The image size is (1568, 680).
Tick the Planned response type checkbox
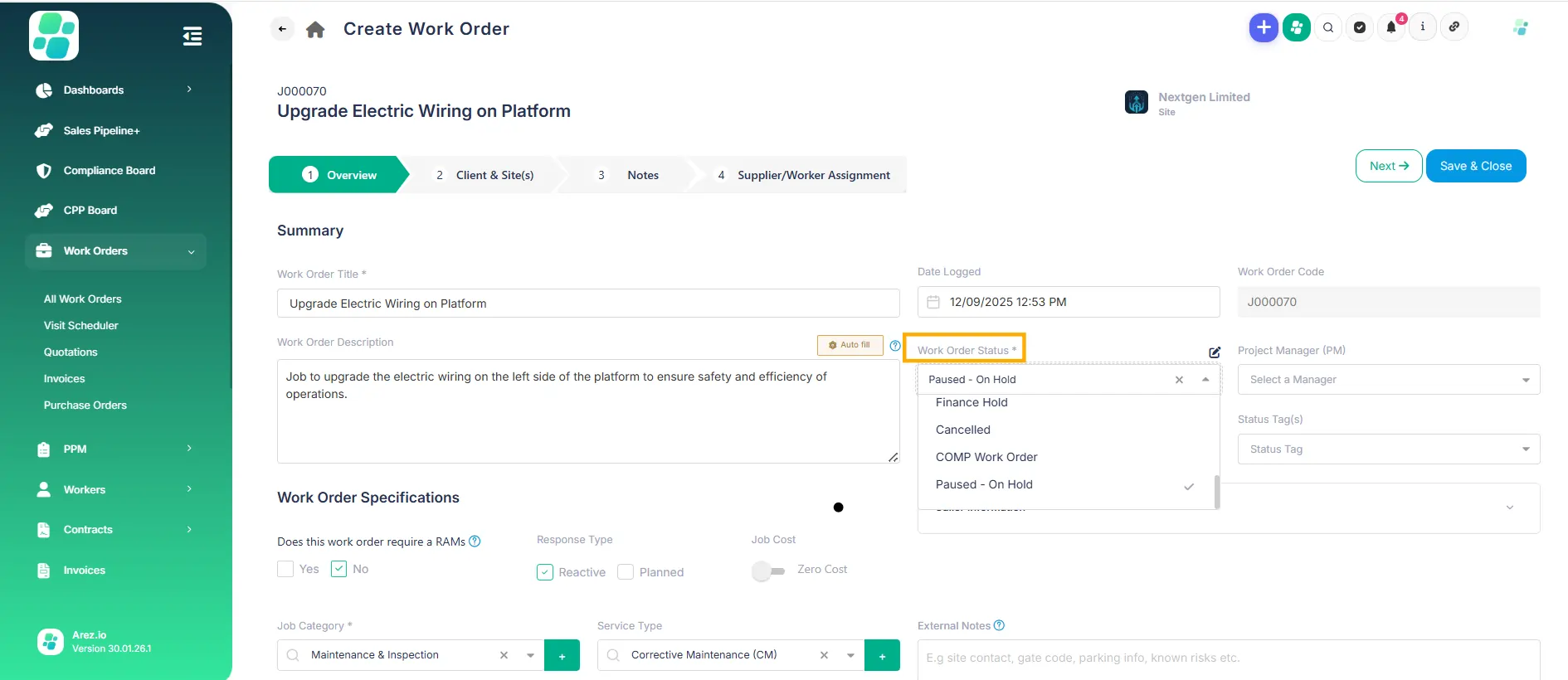tap(626, 572)
